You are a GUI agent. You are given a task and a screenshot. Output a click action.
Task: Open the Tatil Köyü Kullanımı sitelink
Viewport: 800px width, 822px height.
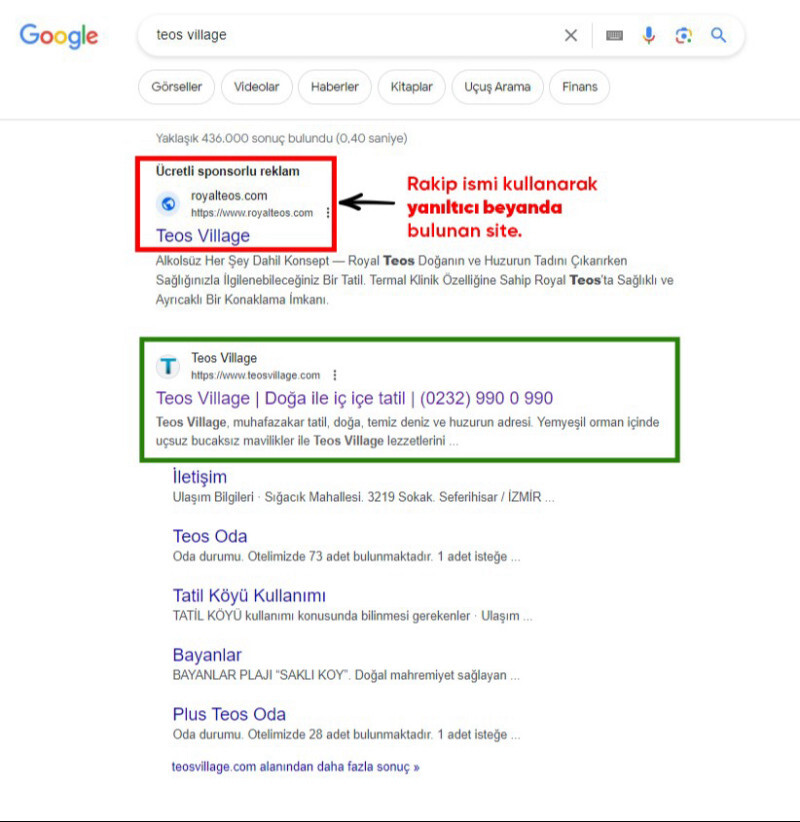(249, 596)
